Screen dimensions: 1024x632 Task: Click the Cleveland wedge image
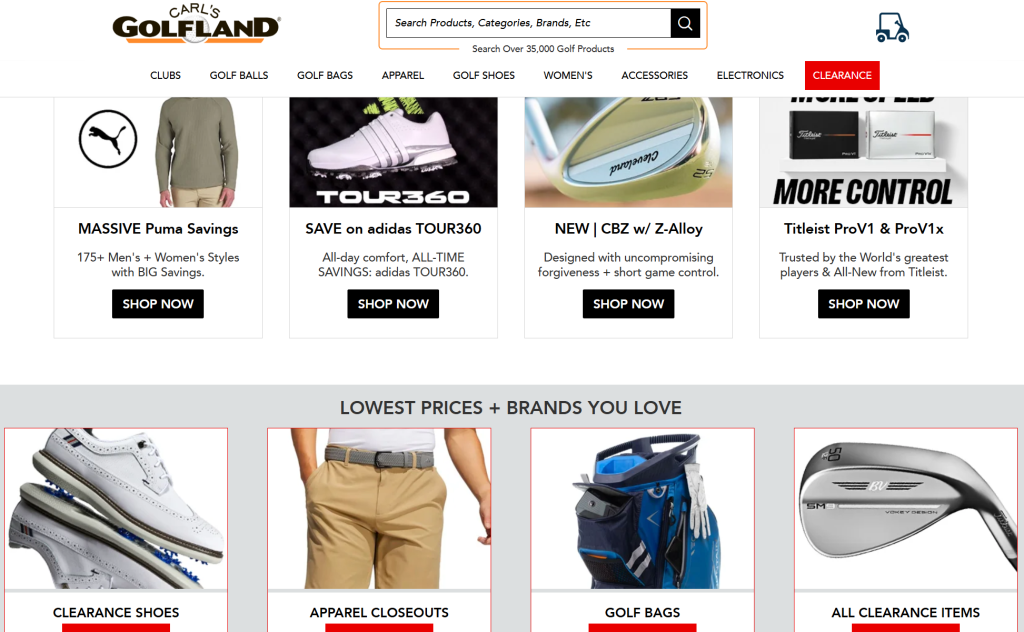628,152
